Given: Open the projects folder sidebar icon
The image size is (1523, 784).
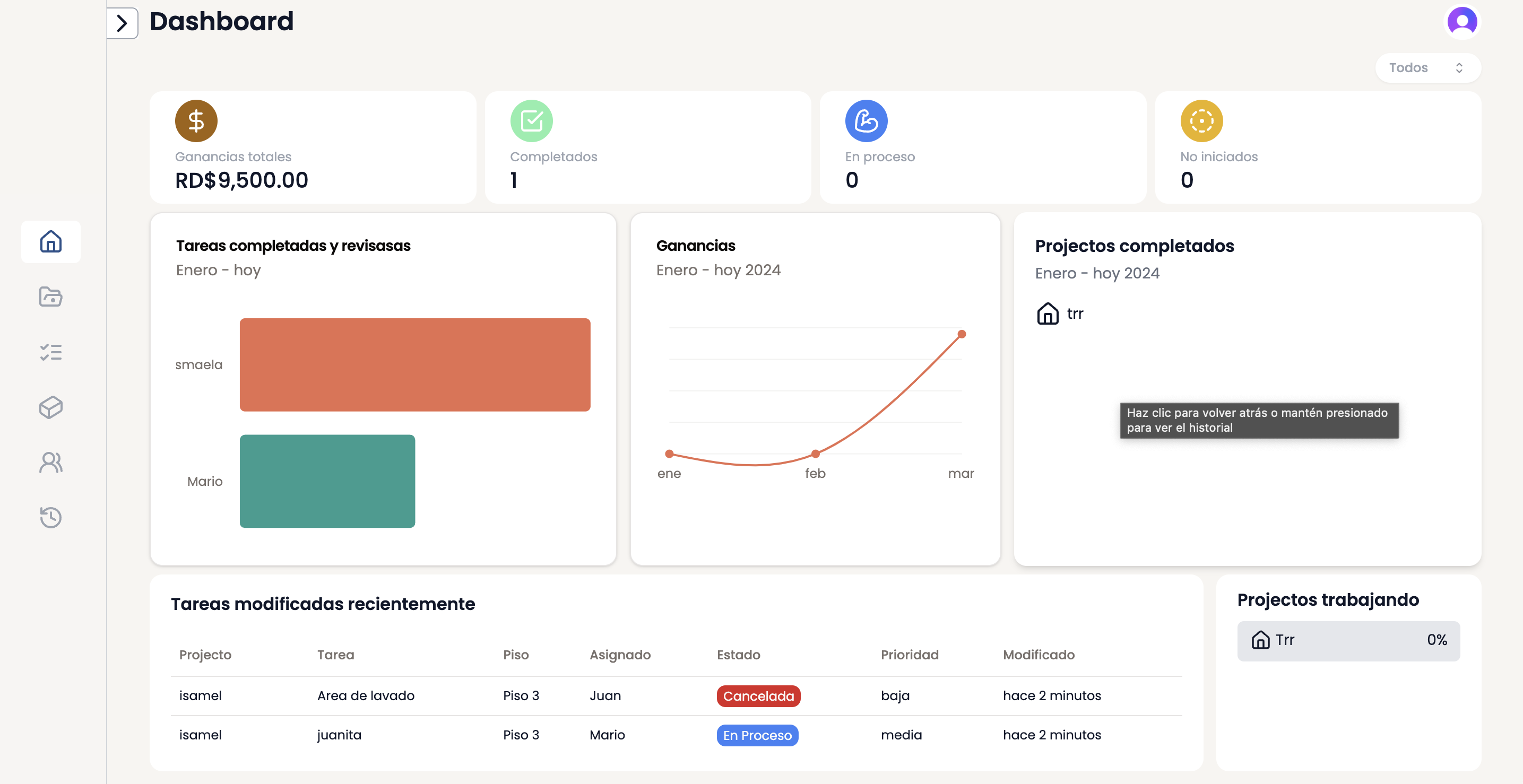Looking at the screenshot, I should pyautogui.click(x=51, y=297).
